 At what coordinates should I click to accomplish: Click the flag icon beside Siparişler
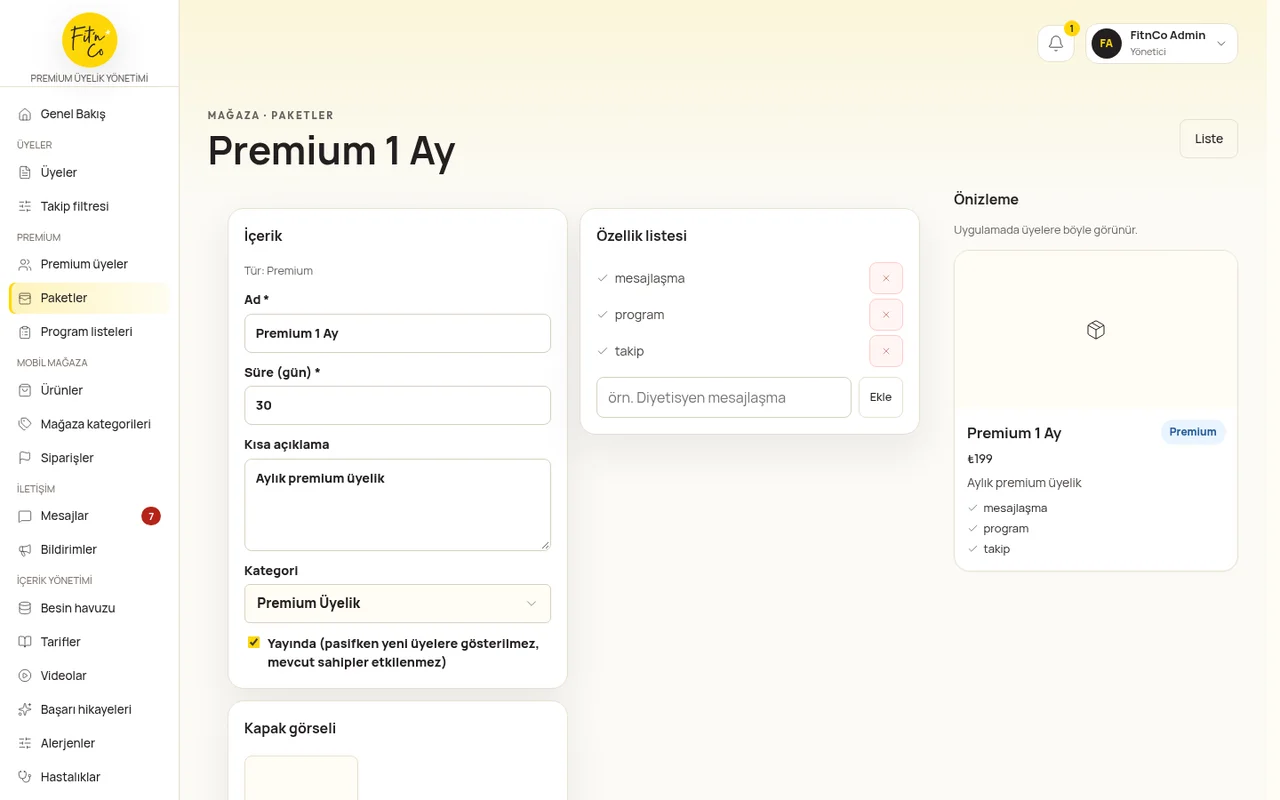pos(25,458)
